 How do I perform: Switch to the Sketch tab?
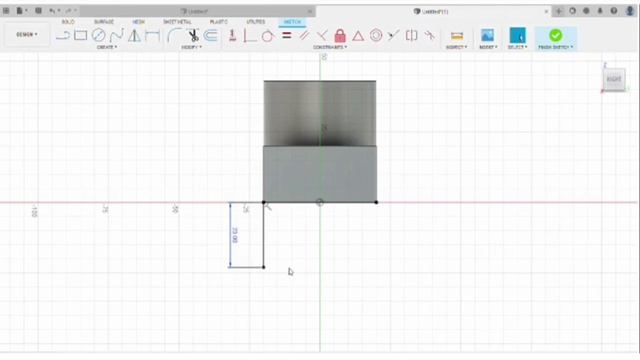coord(292,22)
